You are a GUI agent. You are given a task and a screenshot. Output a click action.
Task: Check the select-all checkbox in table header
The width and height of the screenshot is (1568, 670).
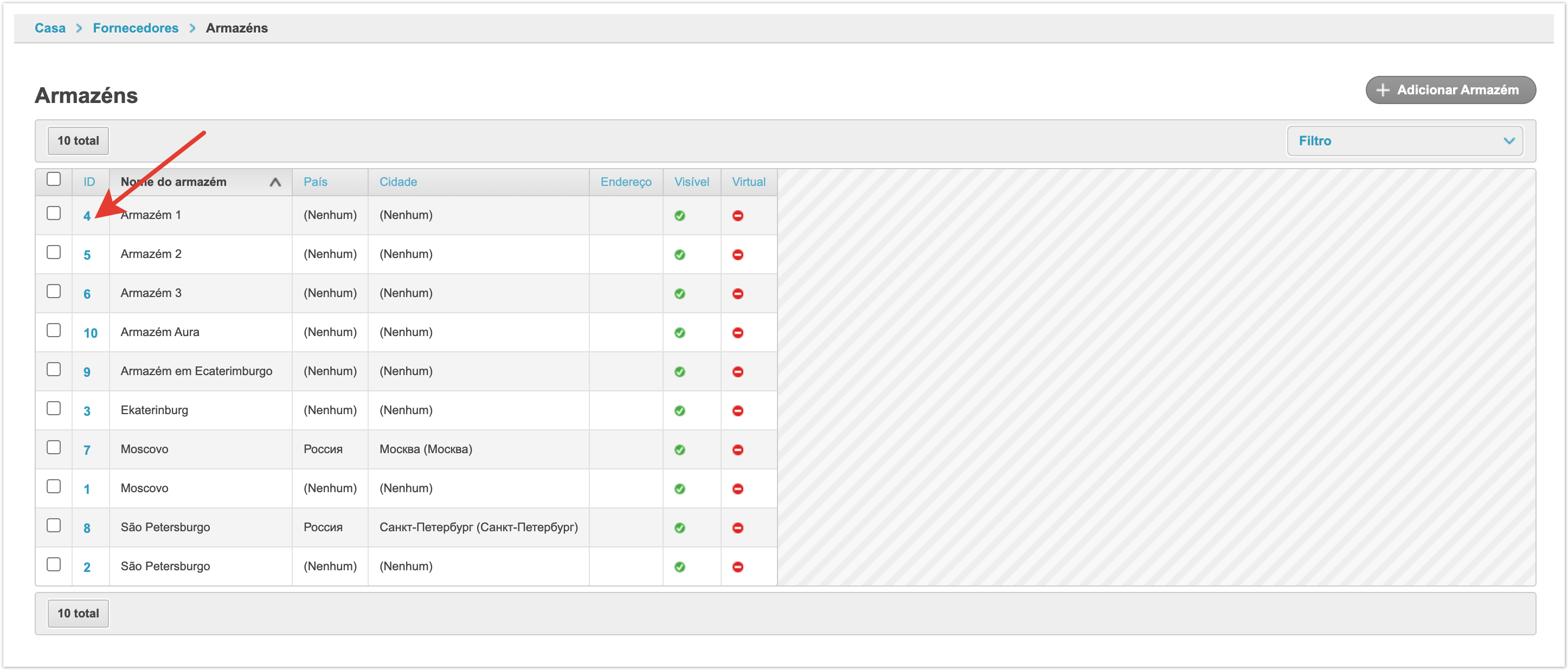tap(54, 179)
